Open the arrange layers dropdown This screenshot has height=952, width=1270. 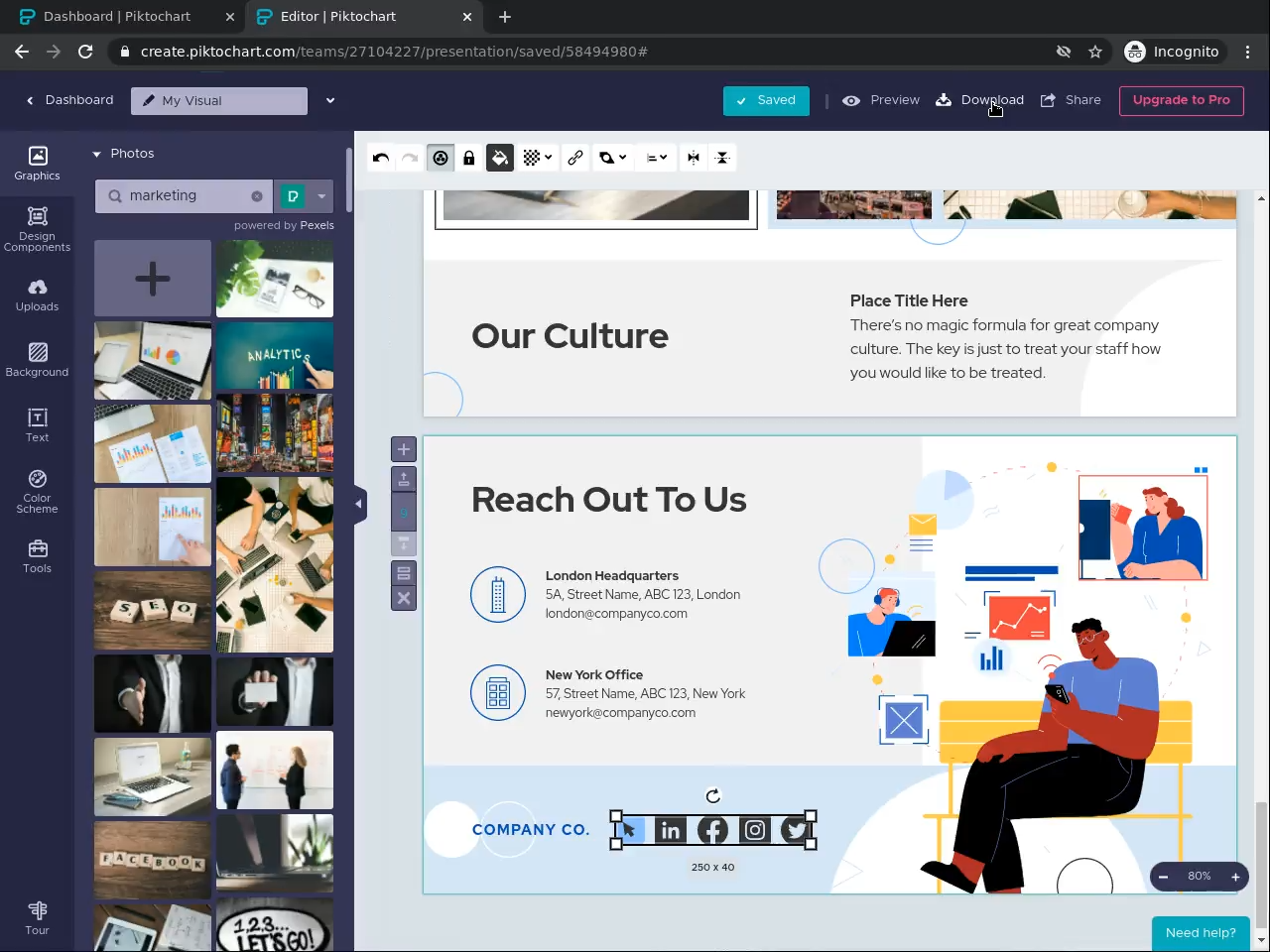pos(613,158)
